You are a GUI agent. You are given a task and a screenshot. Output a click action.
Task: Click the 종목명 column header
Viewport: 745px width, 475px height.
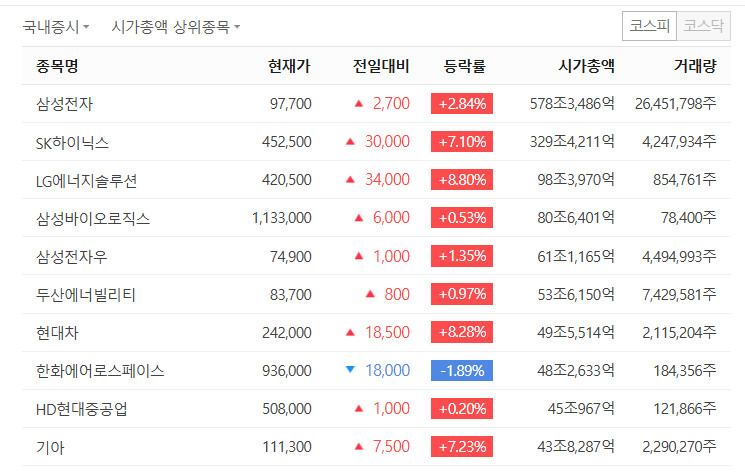coord(57,66)
